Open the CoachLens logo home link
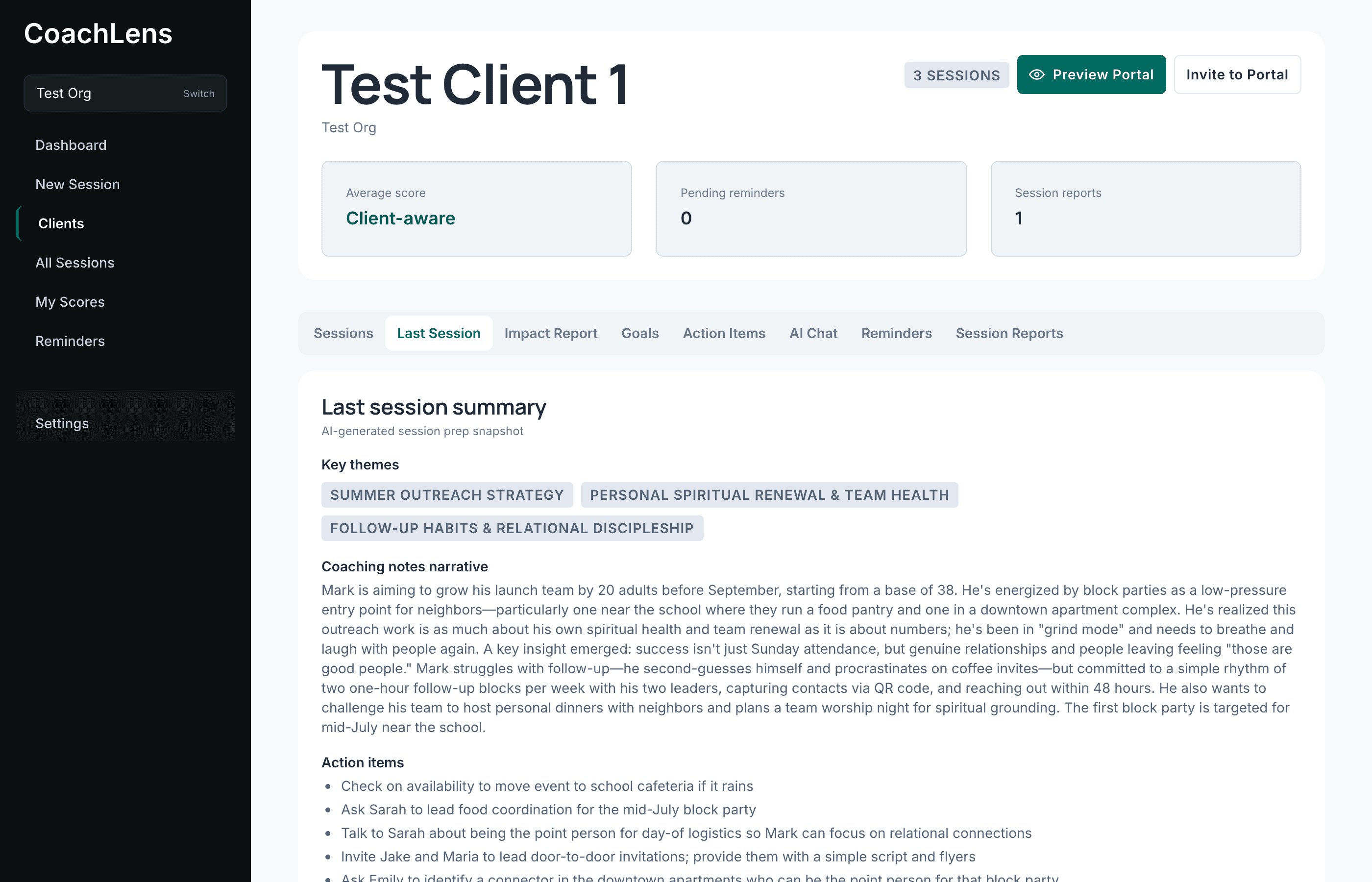Screen dimensions: 1372x882 tap(98, 33)
